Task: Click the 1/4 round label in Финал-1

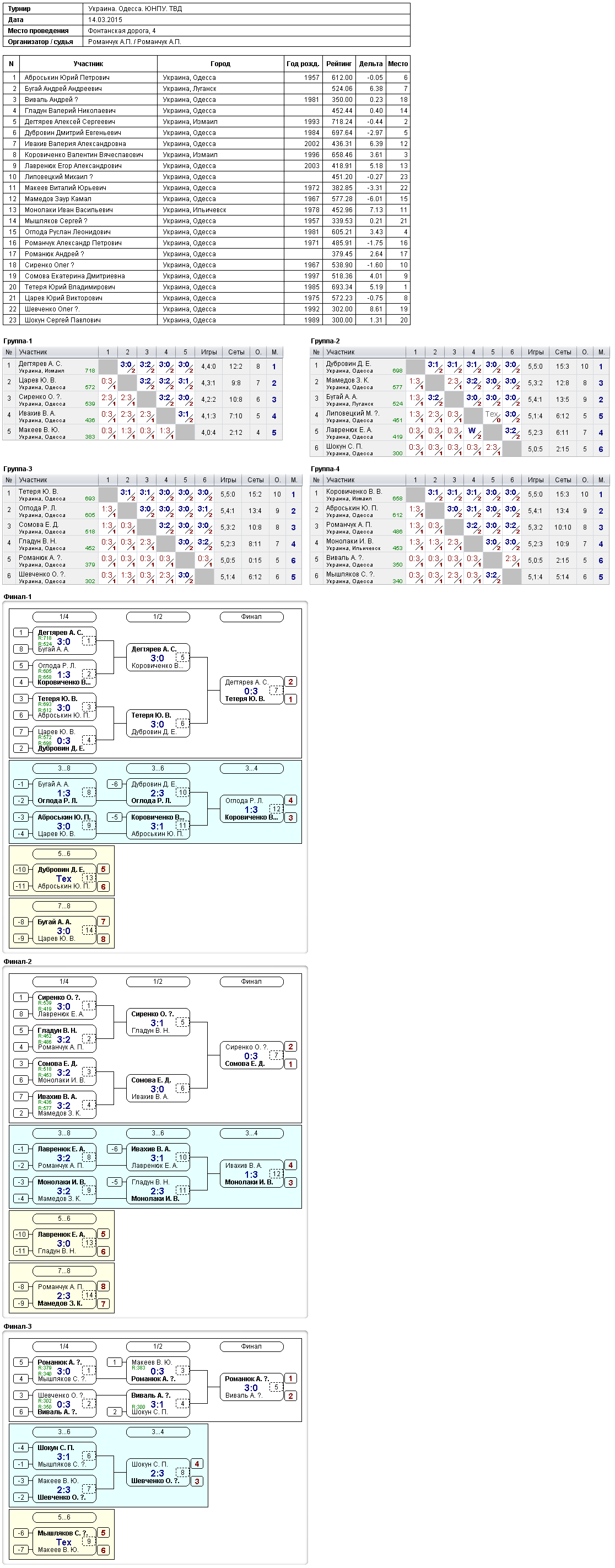Action: [64, 617]
